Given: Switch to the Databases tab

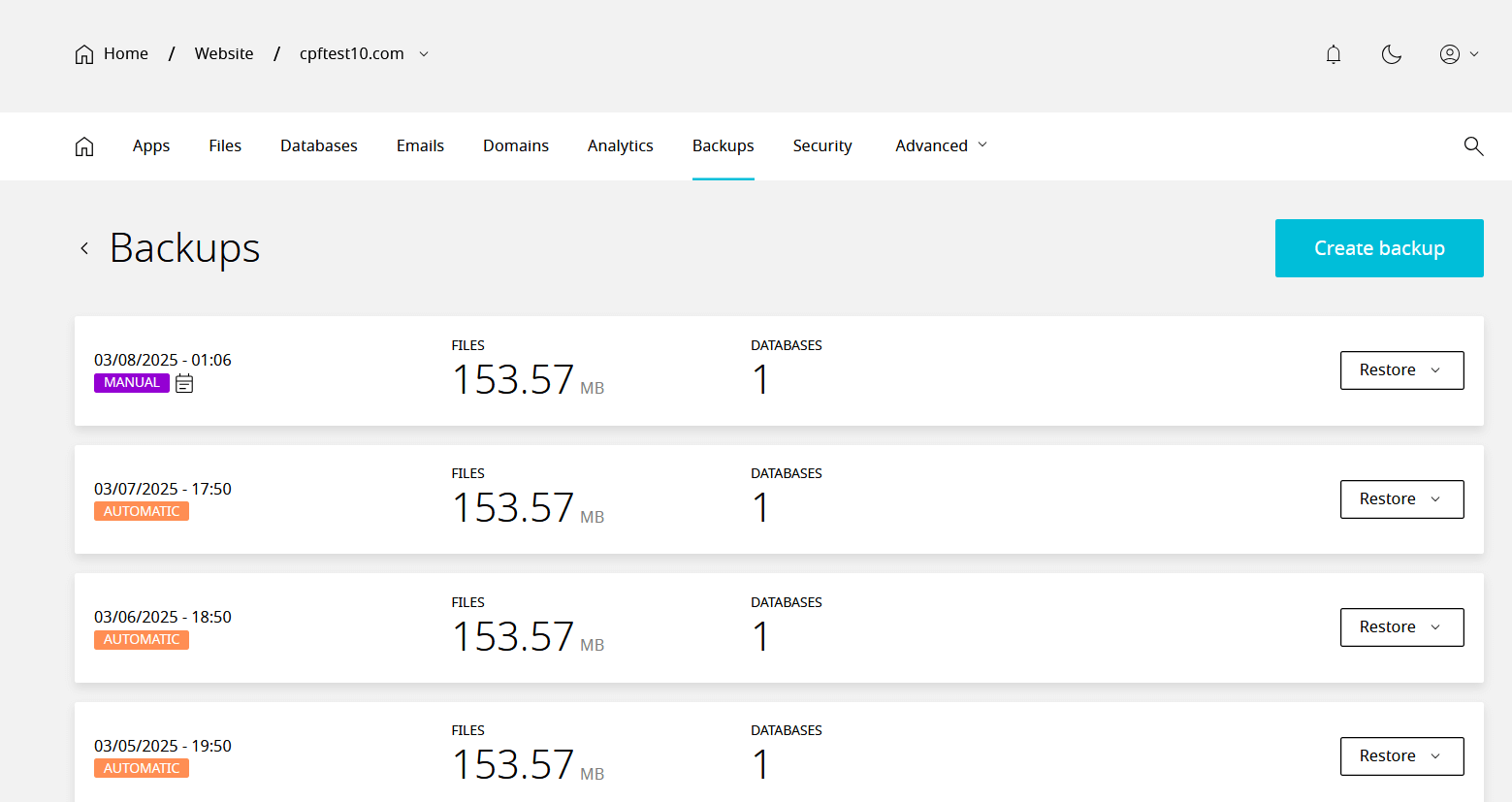Looking at the screenshot, I should 318,145.
